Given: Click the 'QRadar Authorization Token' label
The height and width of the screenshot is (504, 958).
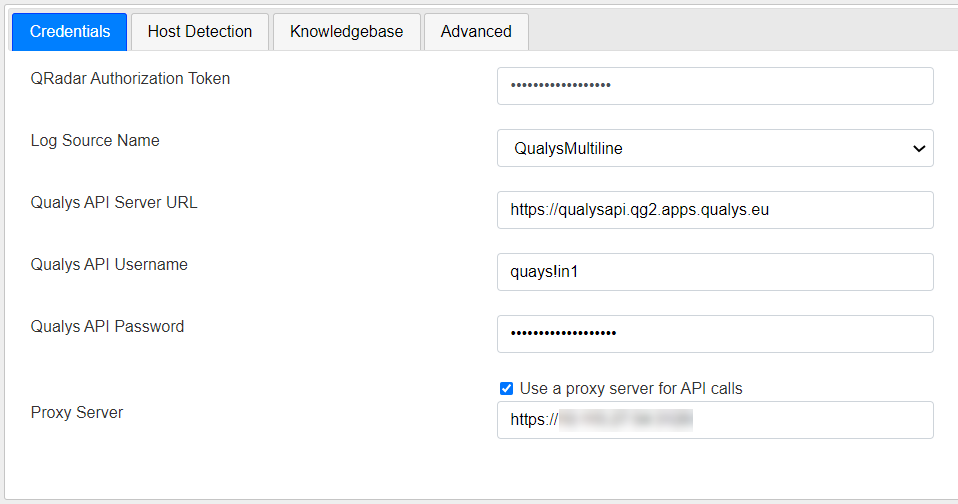Looking at the screenshot, I should point(130,78).
